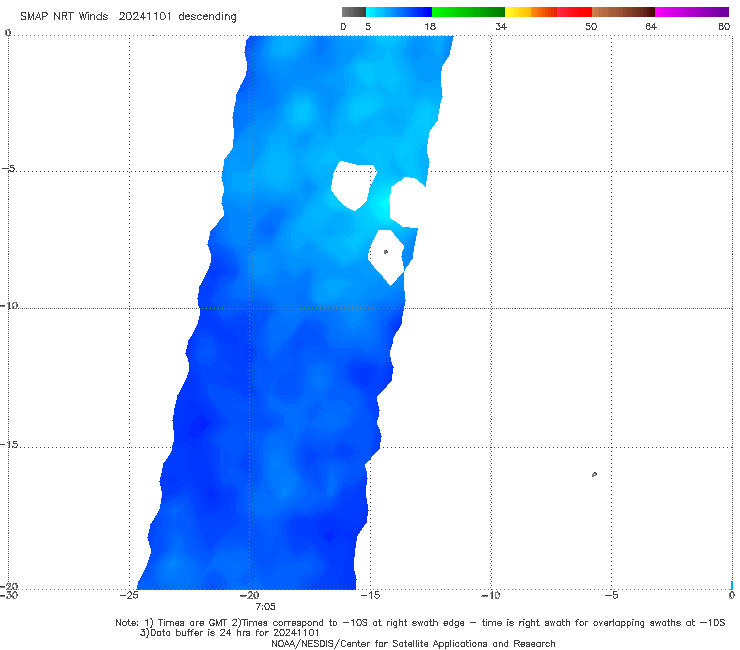740x650 pixels.
Task: Click the '3)Data buffer is 24 hrs' note
Action: [229, 633]
